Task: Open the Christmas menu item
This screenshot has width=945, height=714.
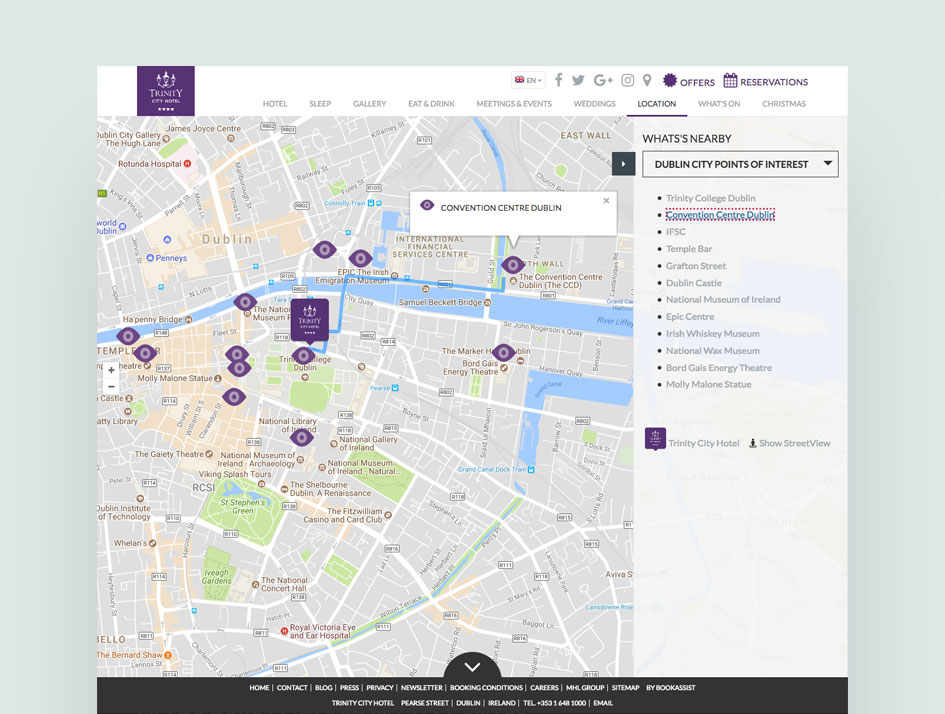Action: click(x=783, y=104)
